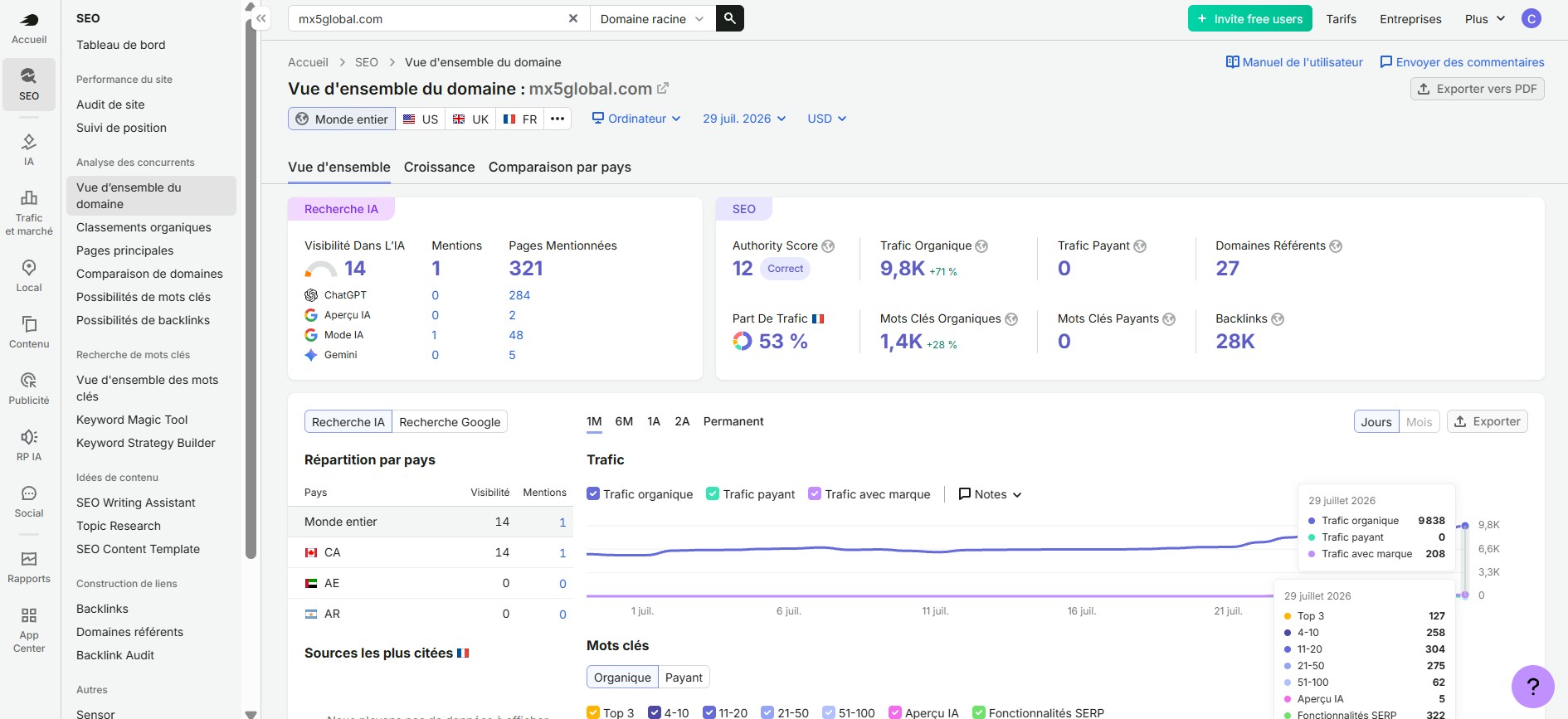Click the 284 ChatGPT pages value
Viewport: 1568px width, 719px height.
(x=519, y=295)
